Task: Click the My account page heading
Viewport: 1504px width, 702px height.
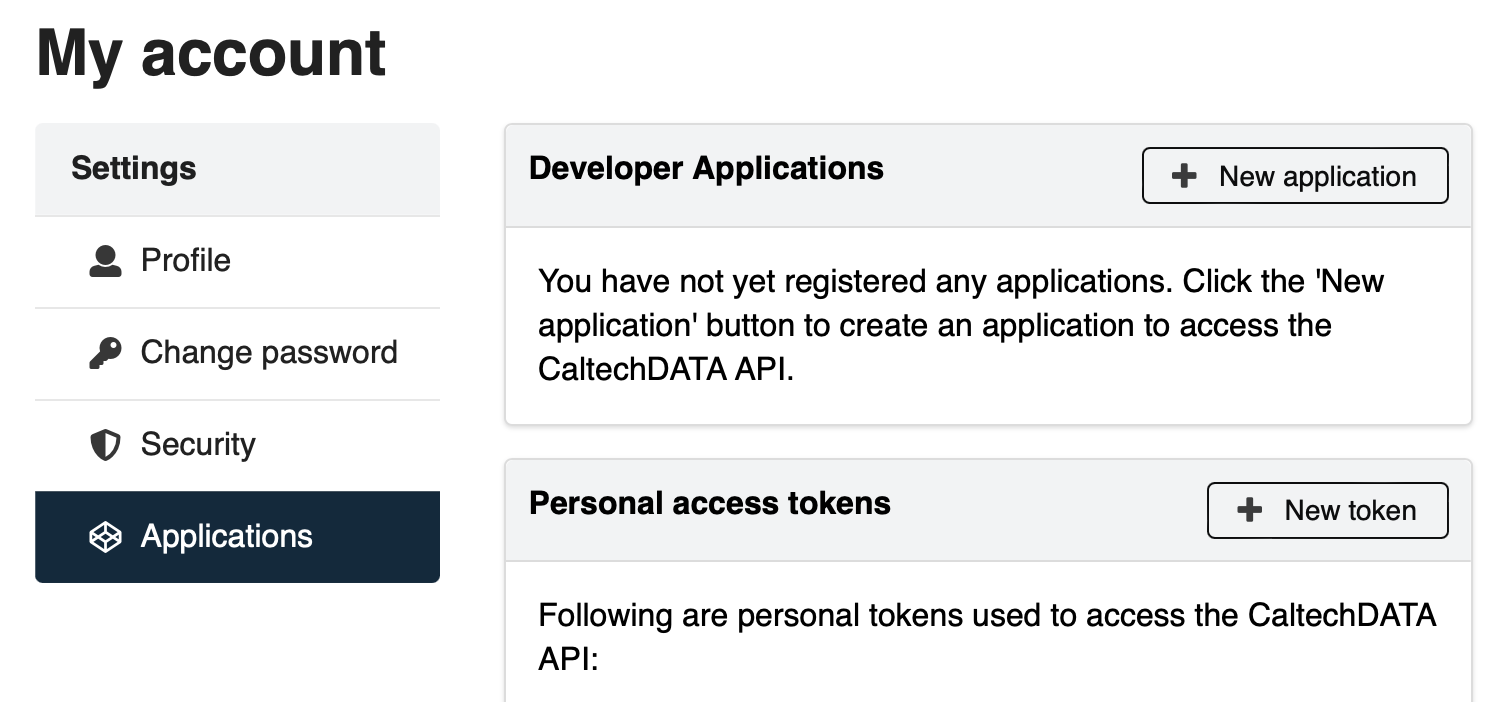Action: pos(211,55)
